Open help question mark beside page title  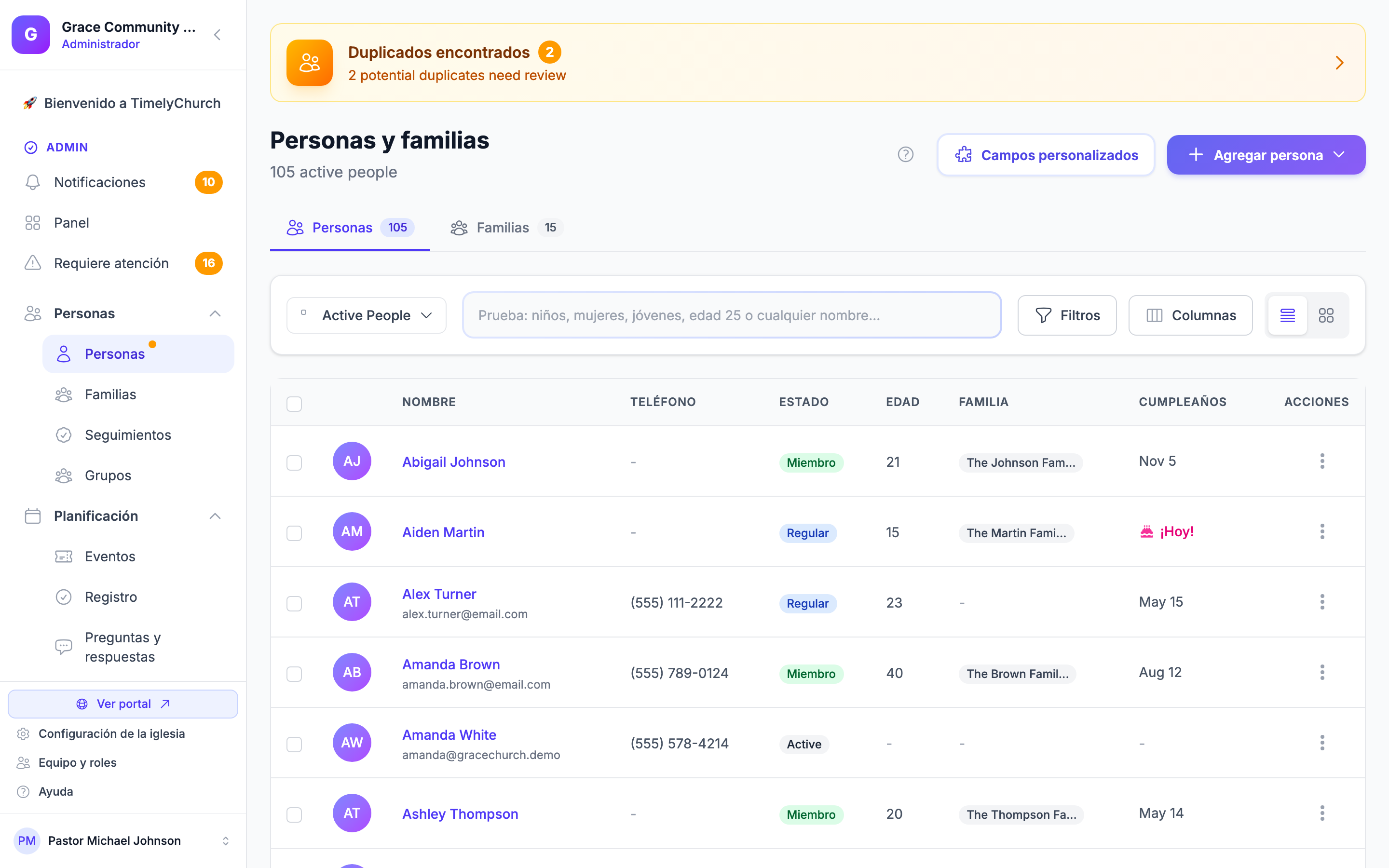[905, 154]
